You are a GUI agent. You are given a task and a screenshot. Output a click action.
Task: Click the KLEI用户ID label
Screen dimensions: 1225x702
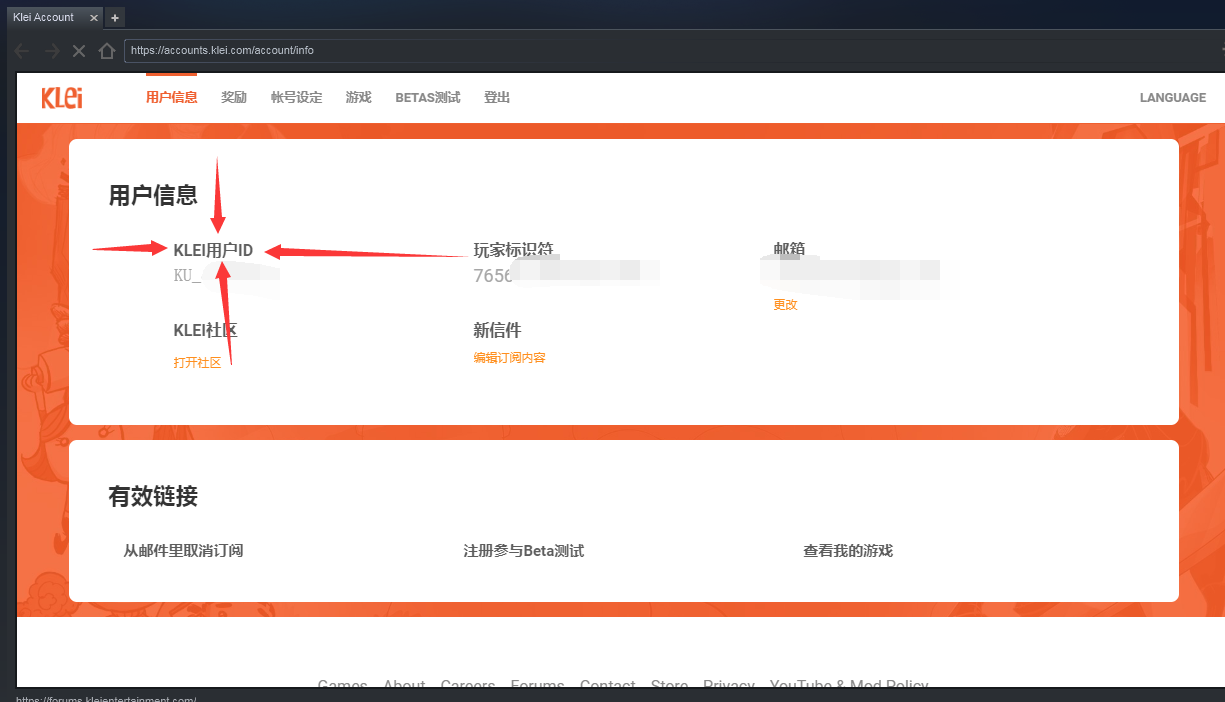click(213, 250)
